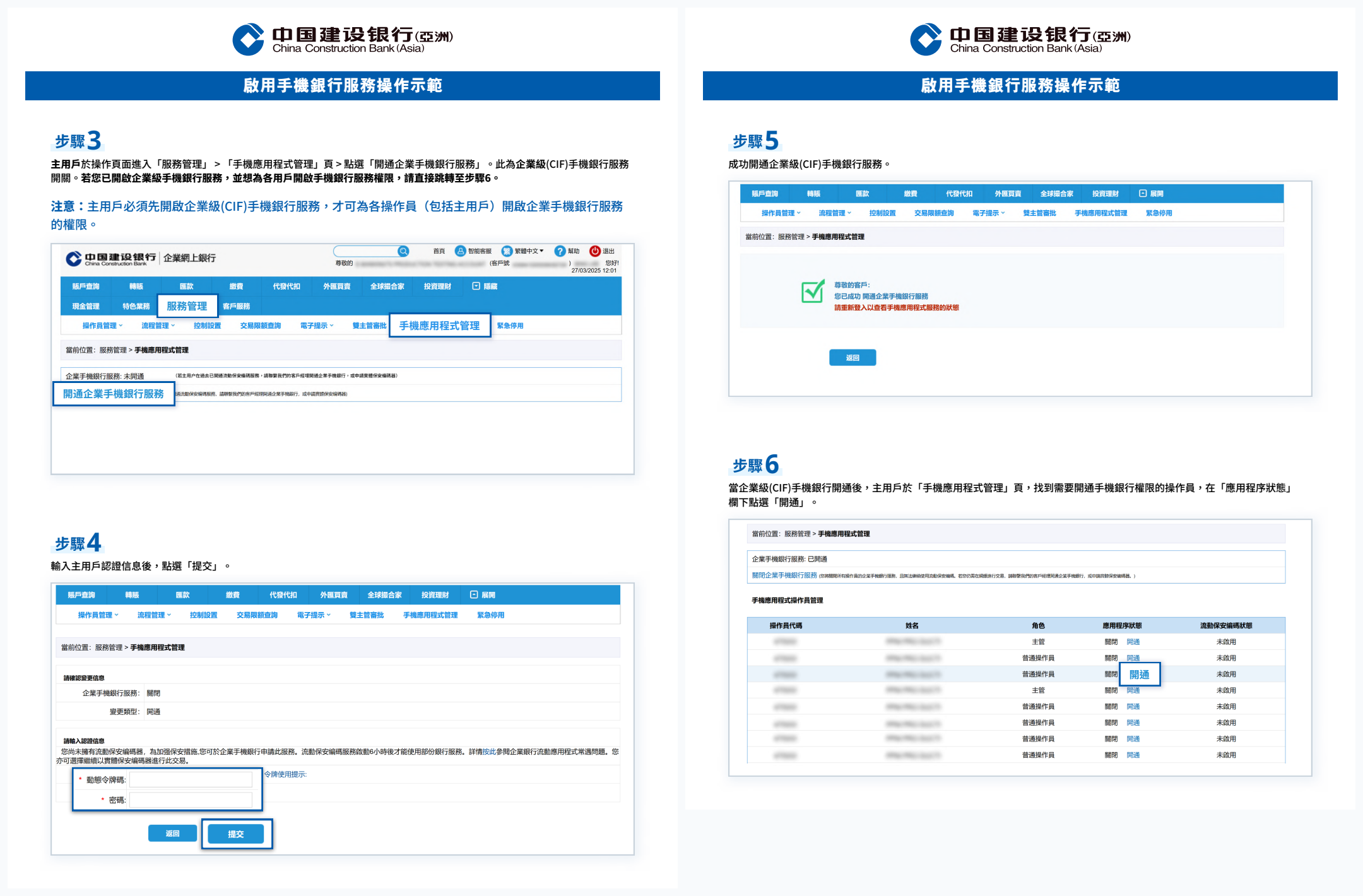Select 特色業務 menu item in step 3
This screenshot has width=1363, height=896.
(x=136, y=306)
